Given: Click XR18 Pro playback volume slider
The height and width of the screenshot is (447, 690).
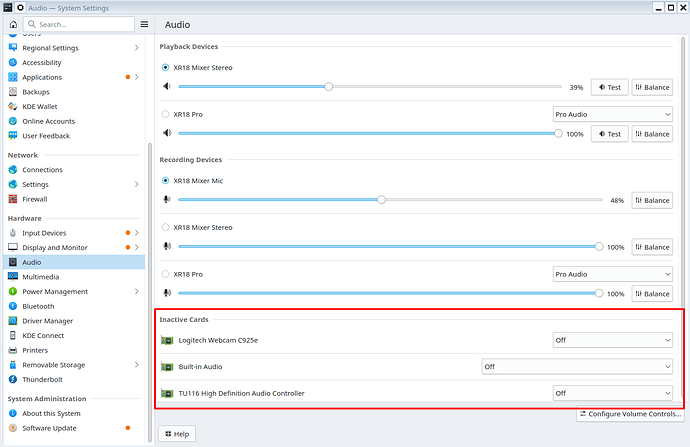Looking at the screenshot, I should pyautogui.click(x=370, y=133).
